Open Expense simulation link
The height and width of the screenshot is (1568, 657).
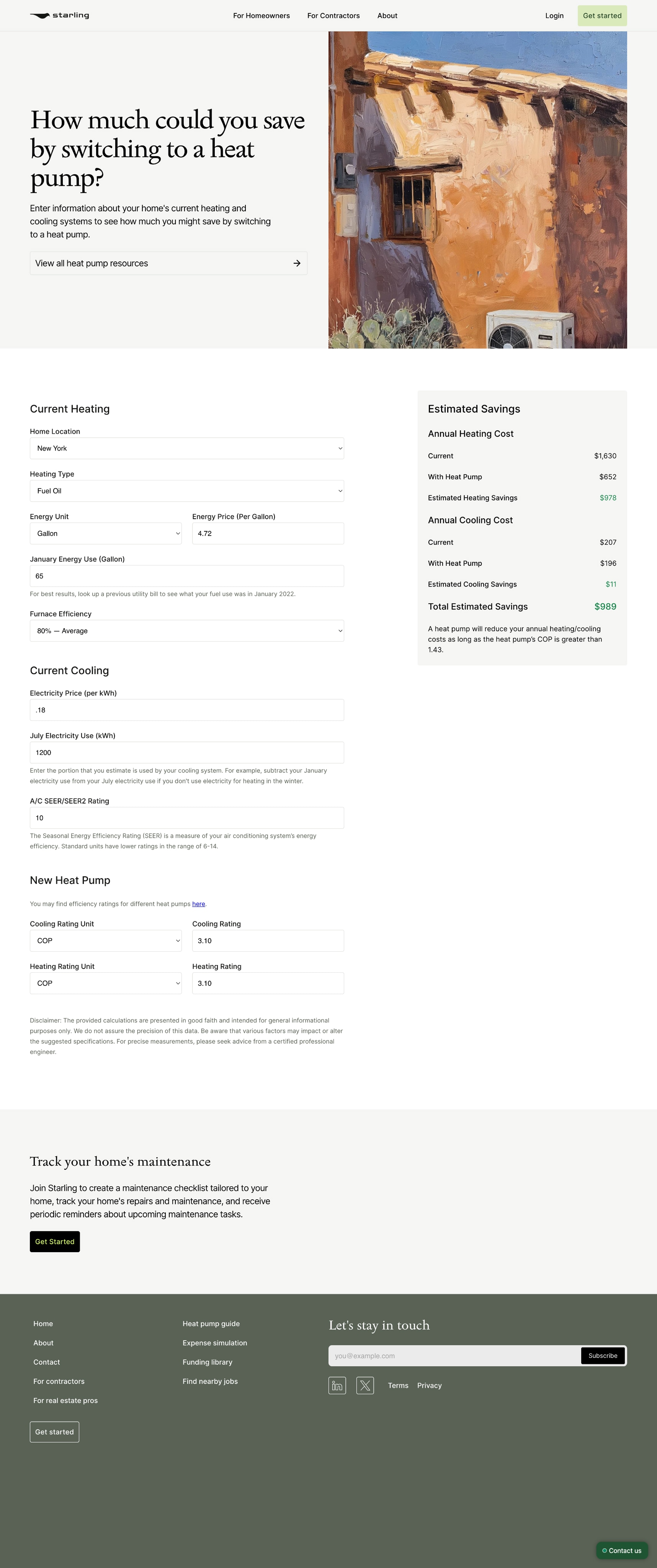[x=215, y=1343]
